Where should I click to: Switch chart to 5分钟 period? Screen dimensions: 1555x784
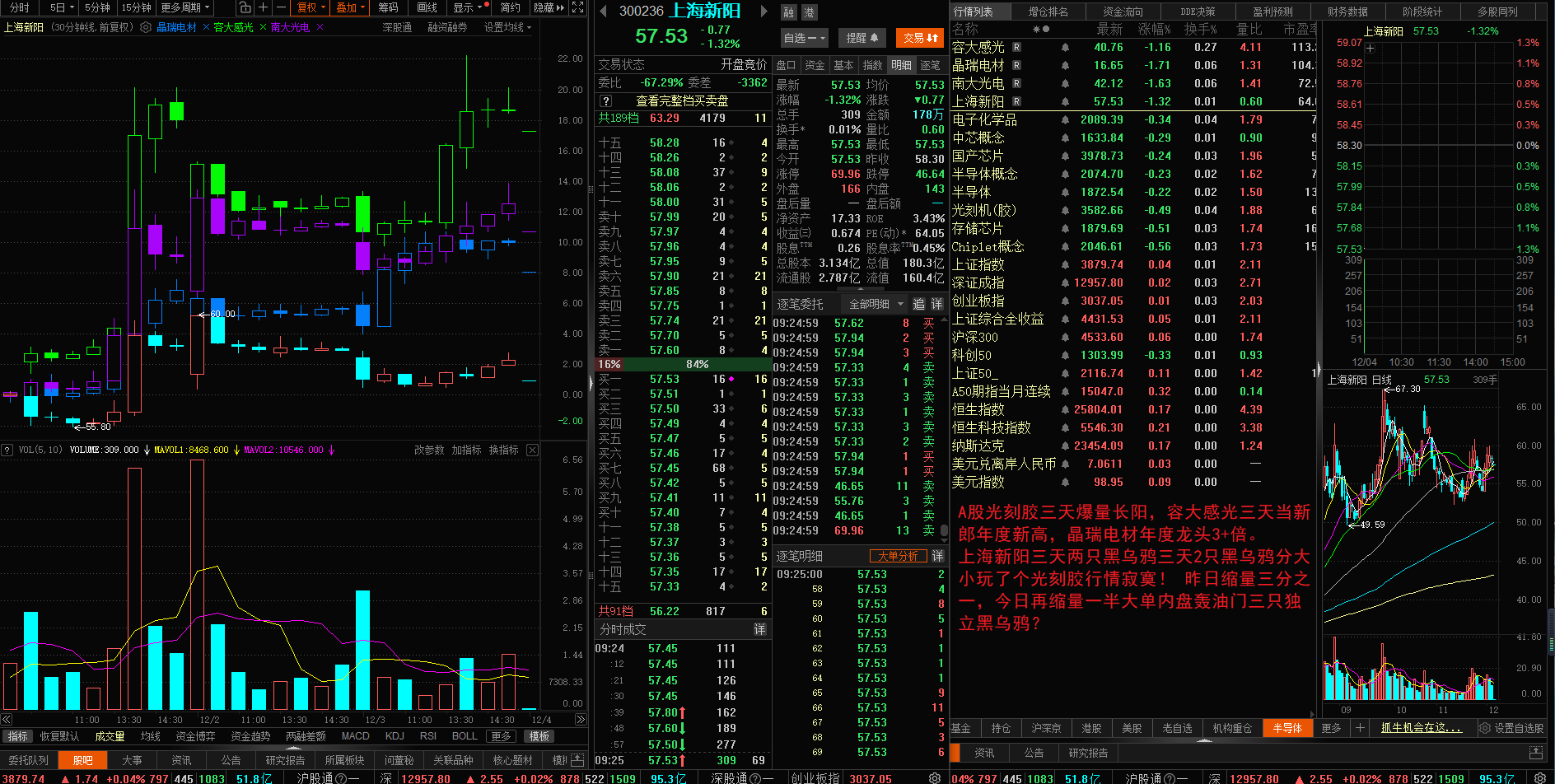coord(97,7)
